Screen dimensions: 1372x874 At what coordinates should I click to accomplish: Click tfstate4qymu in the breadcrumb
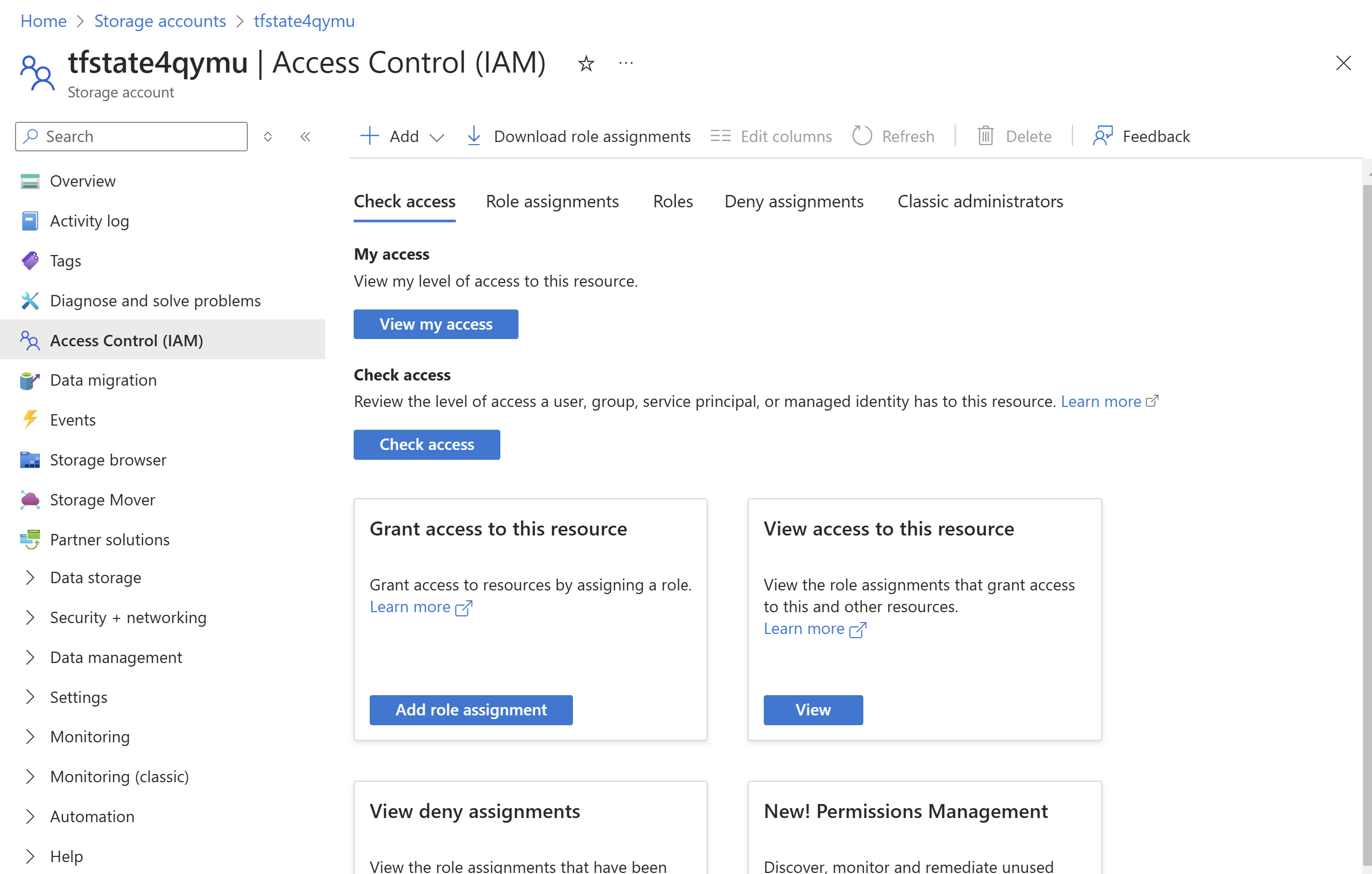click(x=304, y=21)
